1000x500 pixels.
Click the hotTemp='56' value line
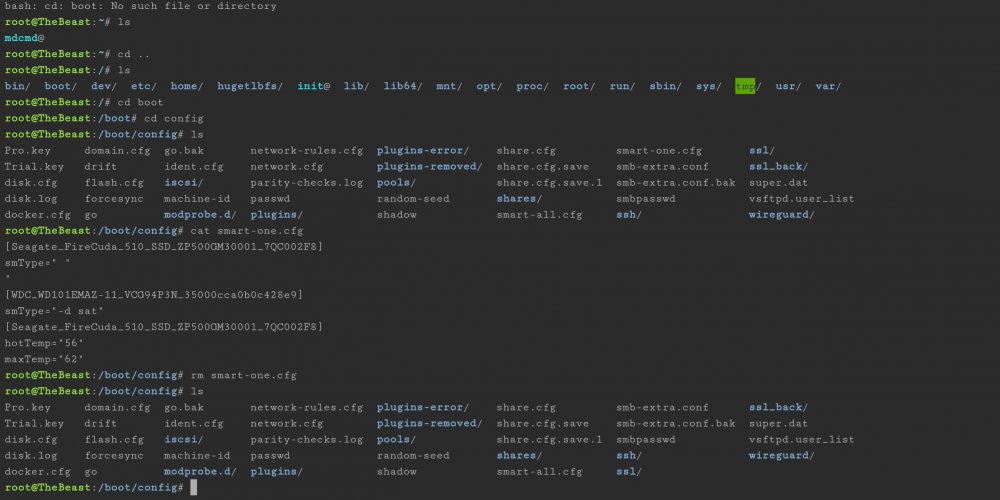44,342
